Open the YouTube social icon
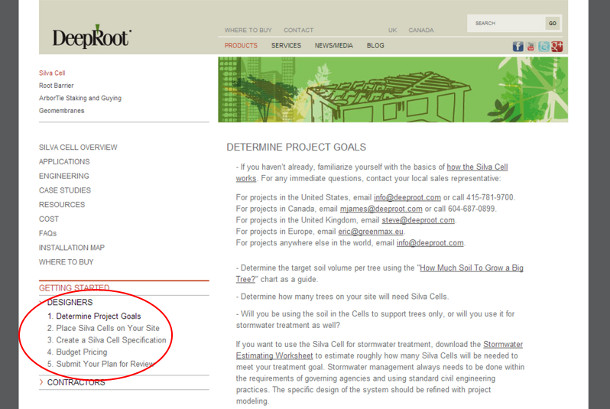610x409 pixels. [531, 47]
